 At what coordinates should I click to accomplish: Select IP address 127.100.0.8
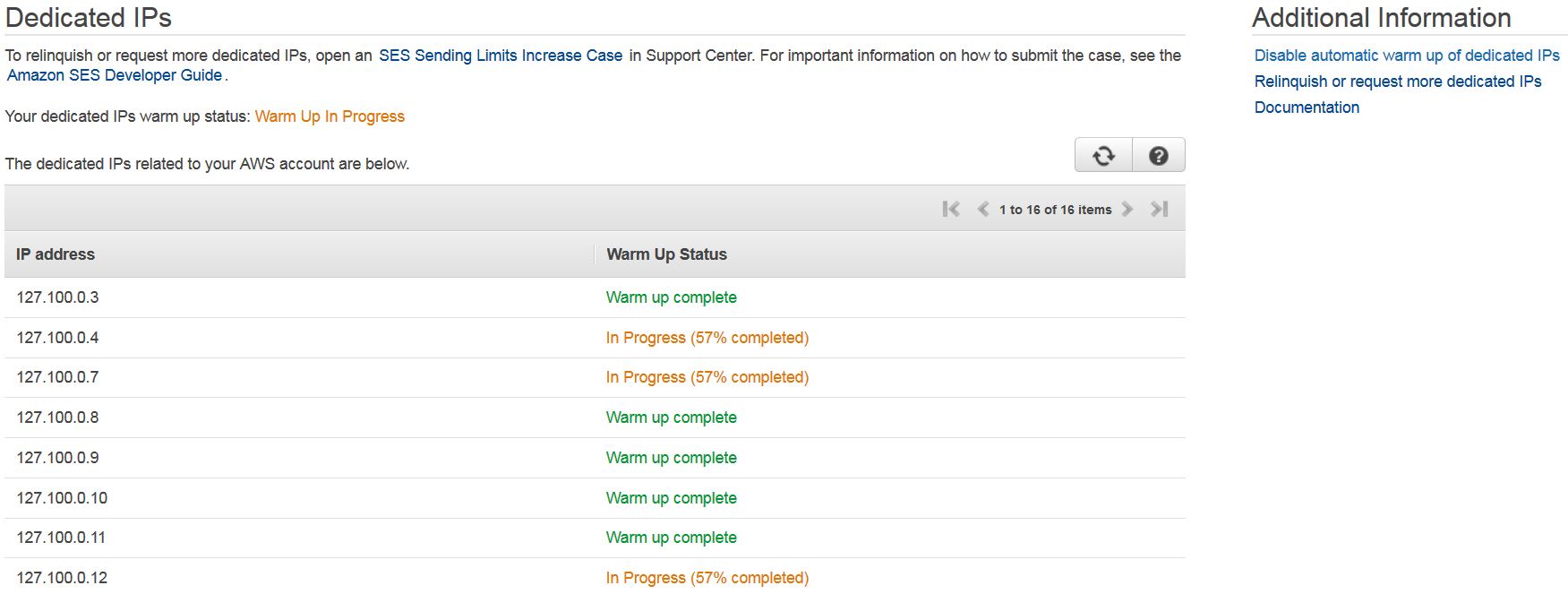(x=57, y=418)
